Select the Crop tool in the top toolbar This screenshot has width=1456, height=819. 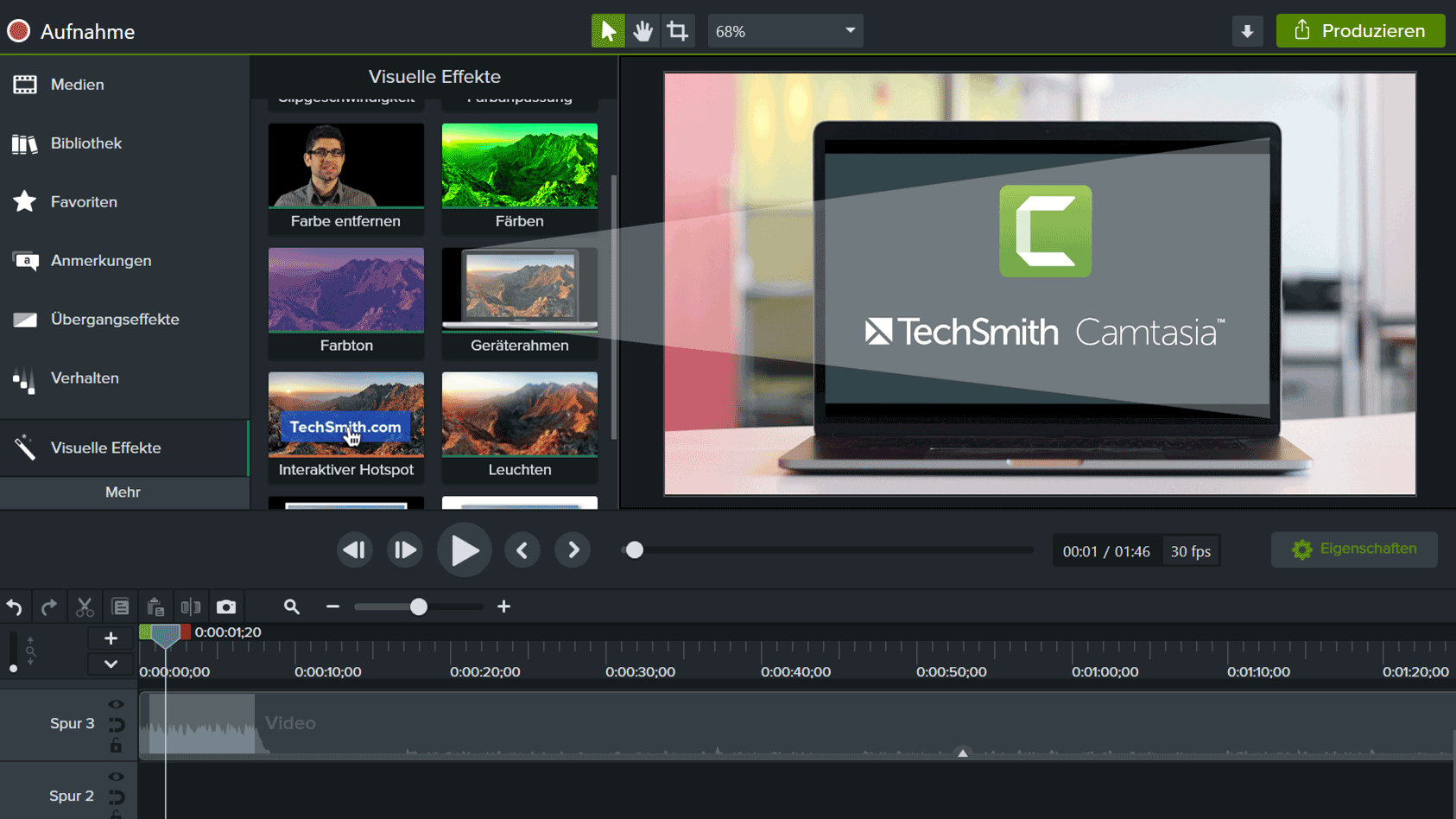pos(678,30)
